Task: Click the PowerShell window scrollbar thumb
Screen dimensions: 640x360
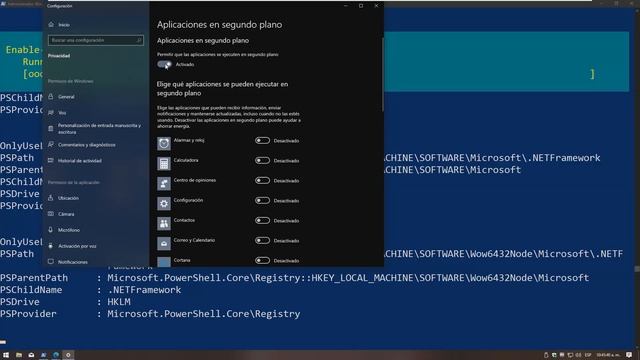Action: coord(637,269)
